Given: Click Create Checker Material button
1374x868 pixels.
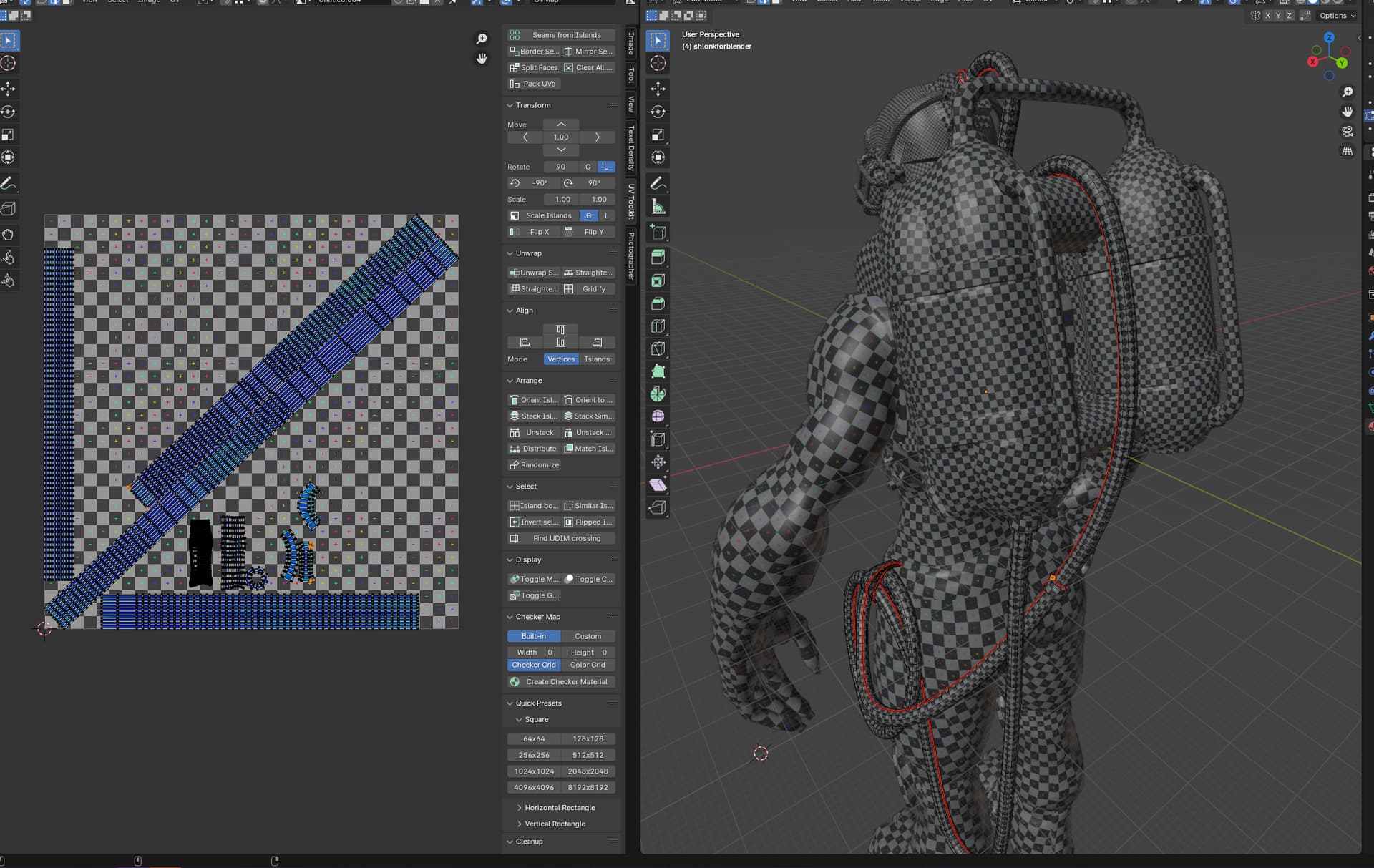Looking at the screenshot, I should [x=560, y=682].
